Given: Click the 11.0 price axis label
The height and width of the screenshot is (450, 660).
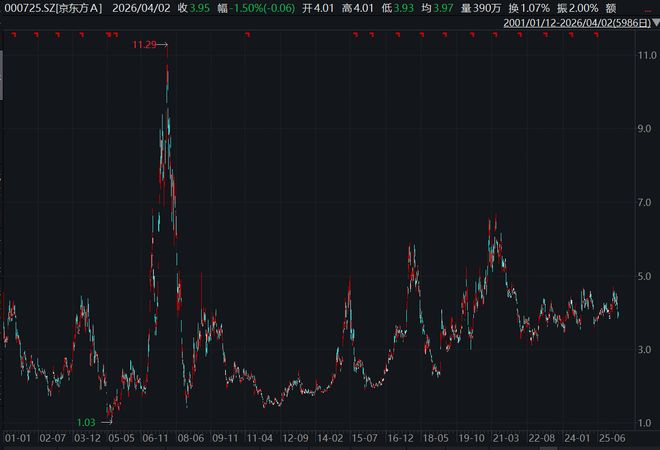Looking at the screenshot, I should [x=646, y=55].
